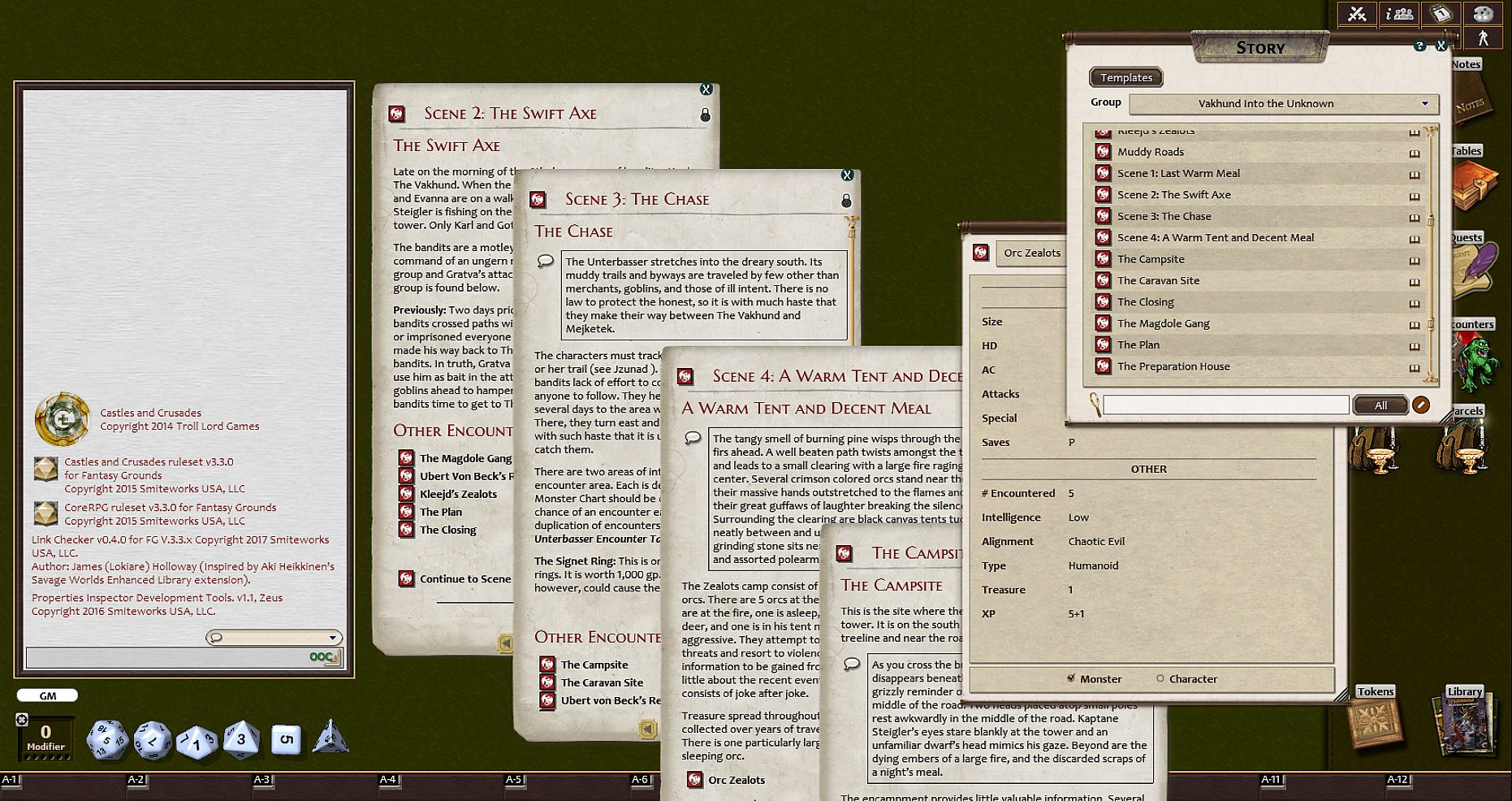
Task: Click the book icon on Muddy Roads row
Action: pos(1415,153)
